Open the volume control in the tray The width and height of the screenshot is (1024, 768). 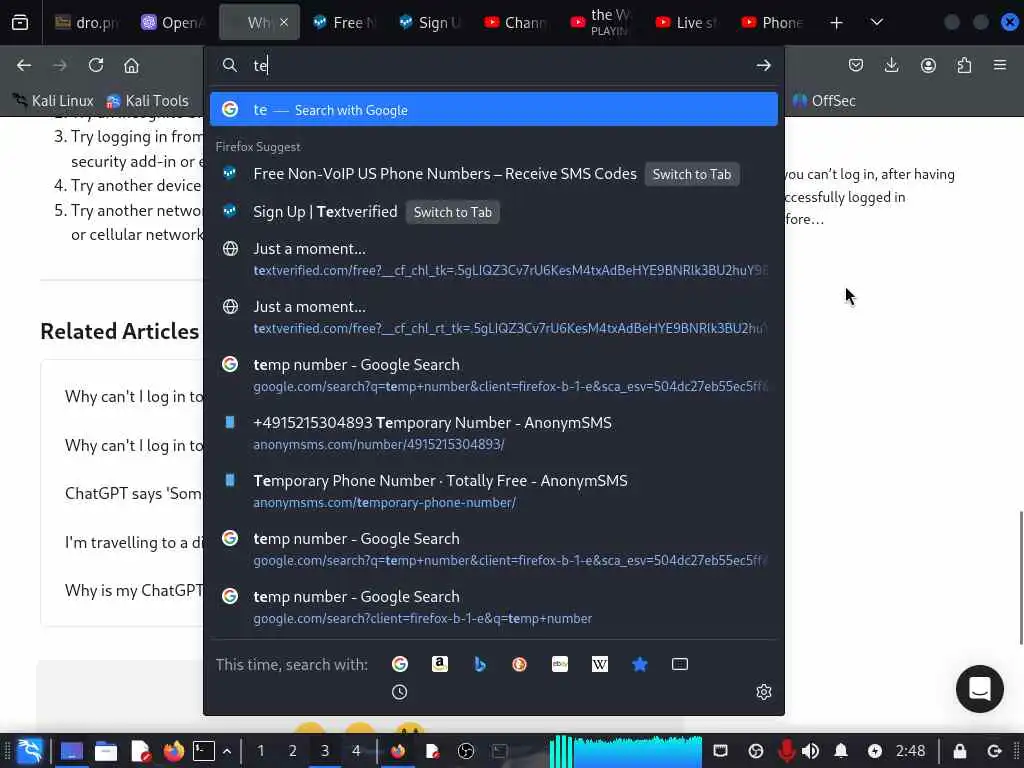tap(810, 751)
